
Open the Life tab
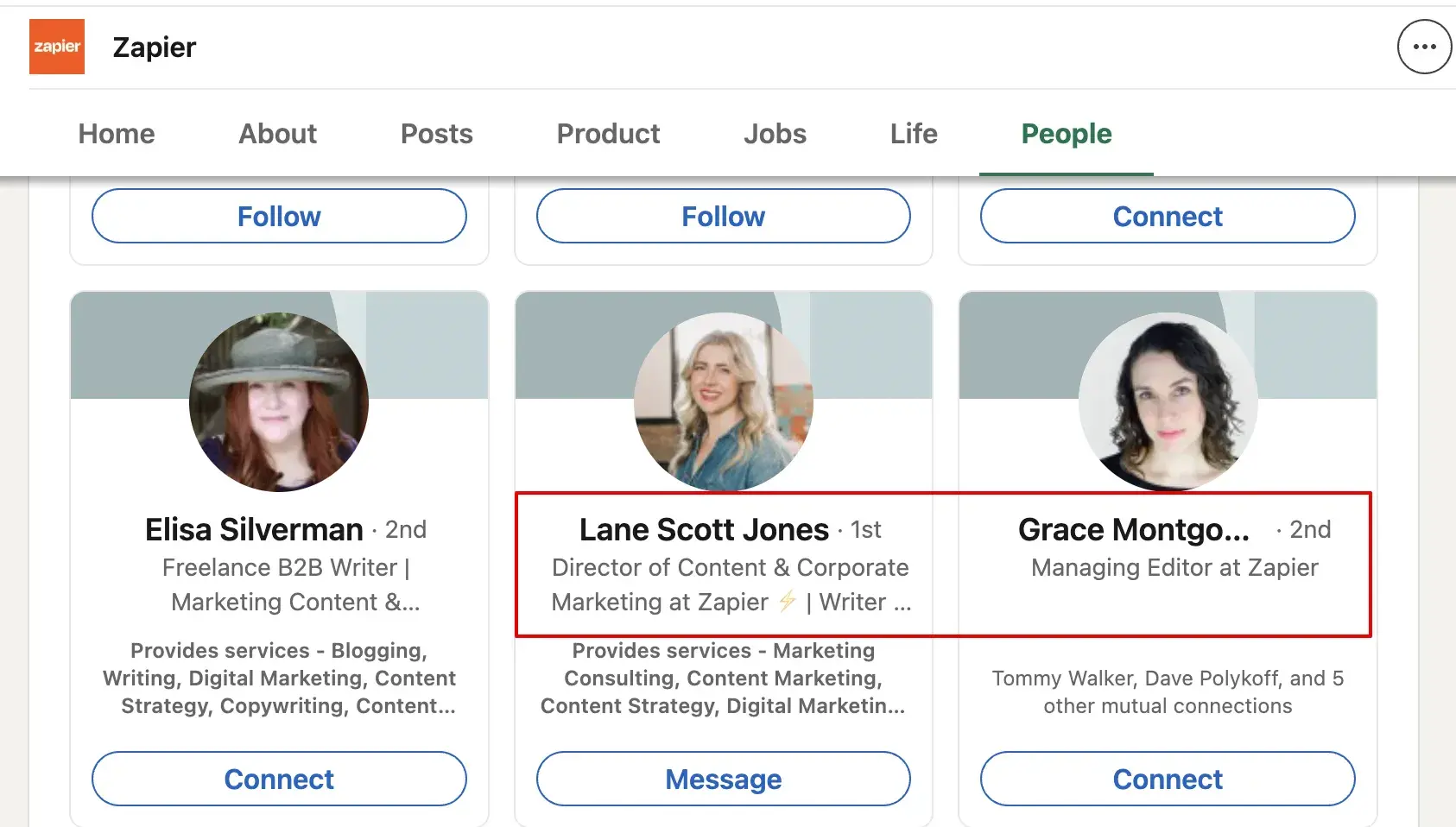[x=913, y=134]
